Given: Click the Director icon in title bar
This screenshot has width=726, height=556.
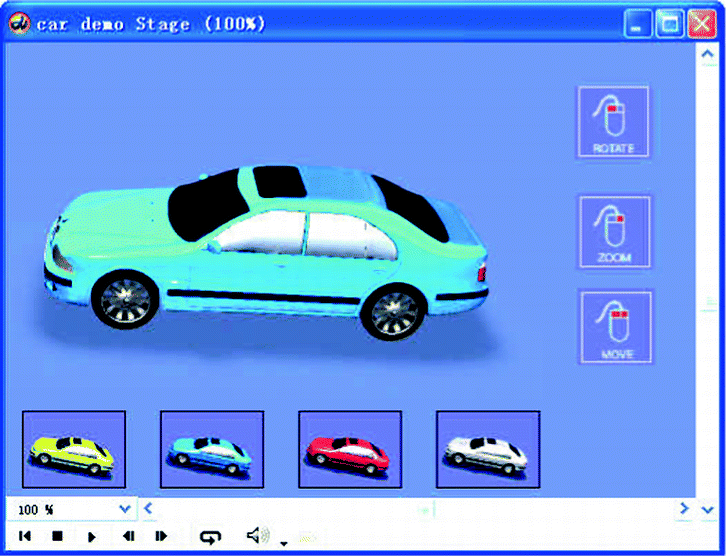Looking at the screenshot, I should point(19,23).
